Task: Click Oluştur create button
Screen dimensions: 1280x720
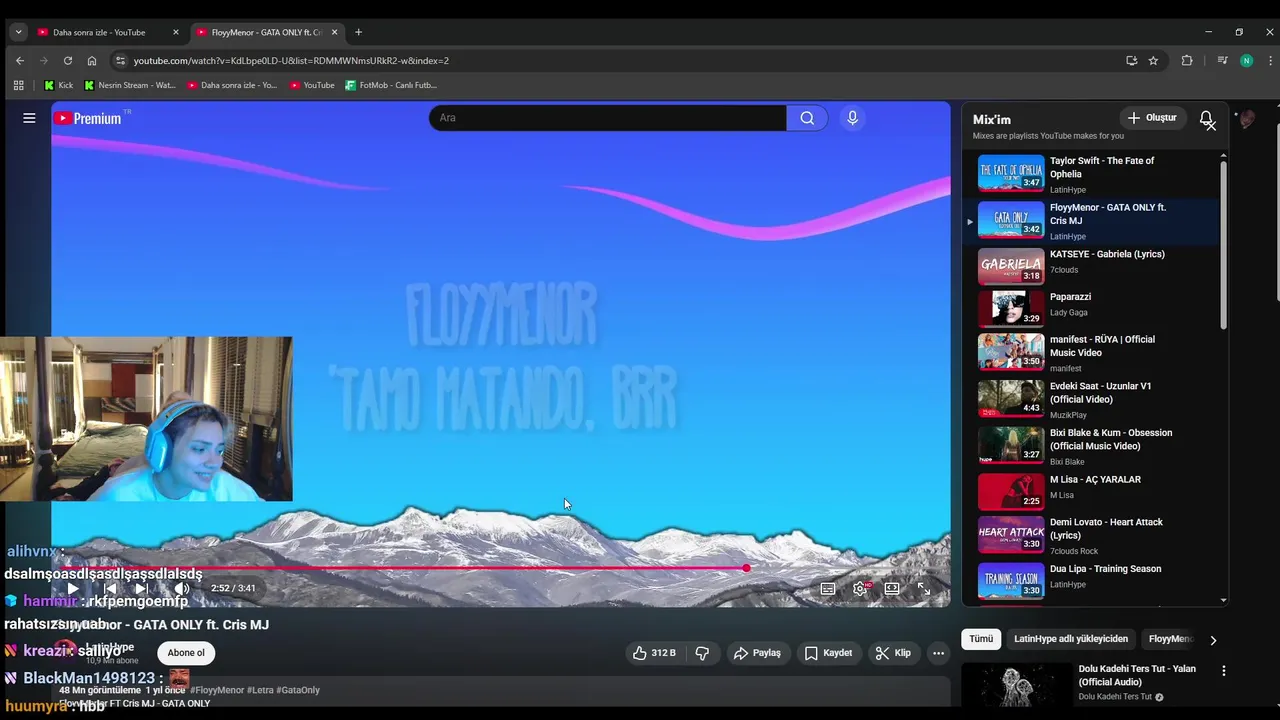Action: [x=1152, y=118]
